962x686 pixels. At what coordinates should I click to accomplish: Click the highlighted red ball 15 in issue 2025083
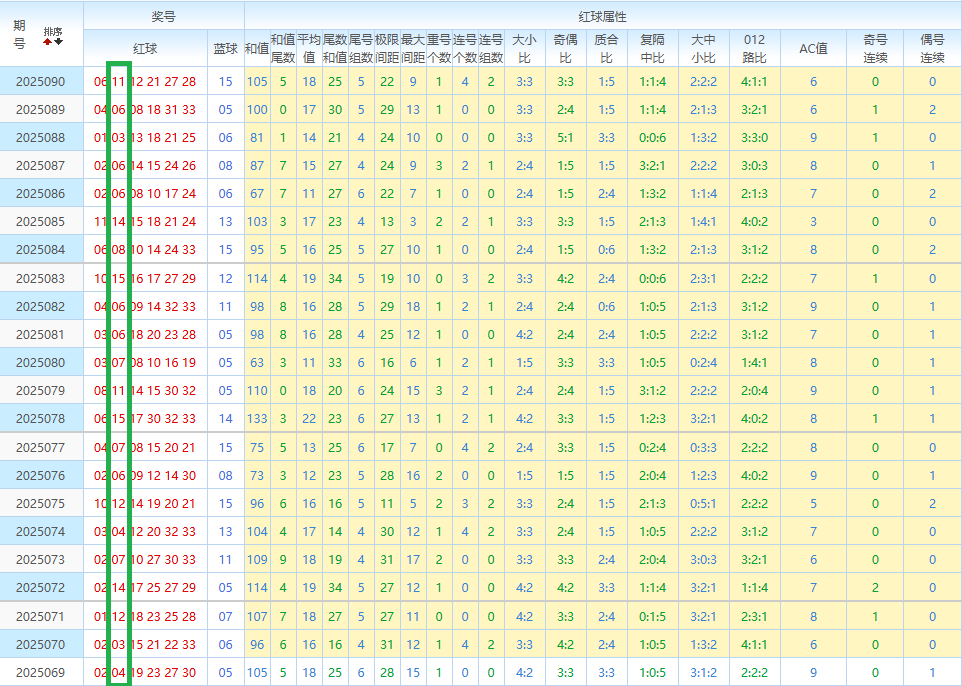(119, 279)
